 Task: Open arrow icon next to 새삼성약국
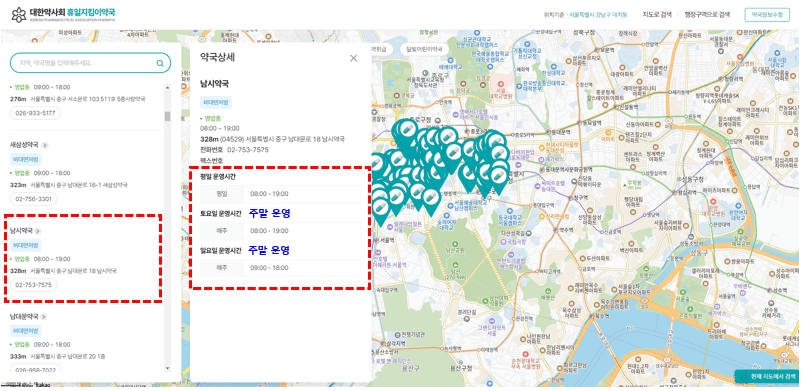pos(45,145)
